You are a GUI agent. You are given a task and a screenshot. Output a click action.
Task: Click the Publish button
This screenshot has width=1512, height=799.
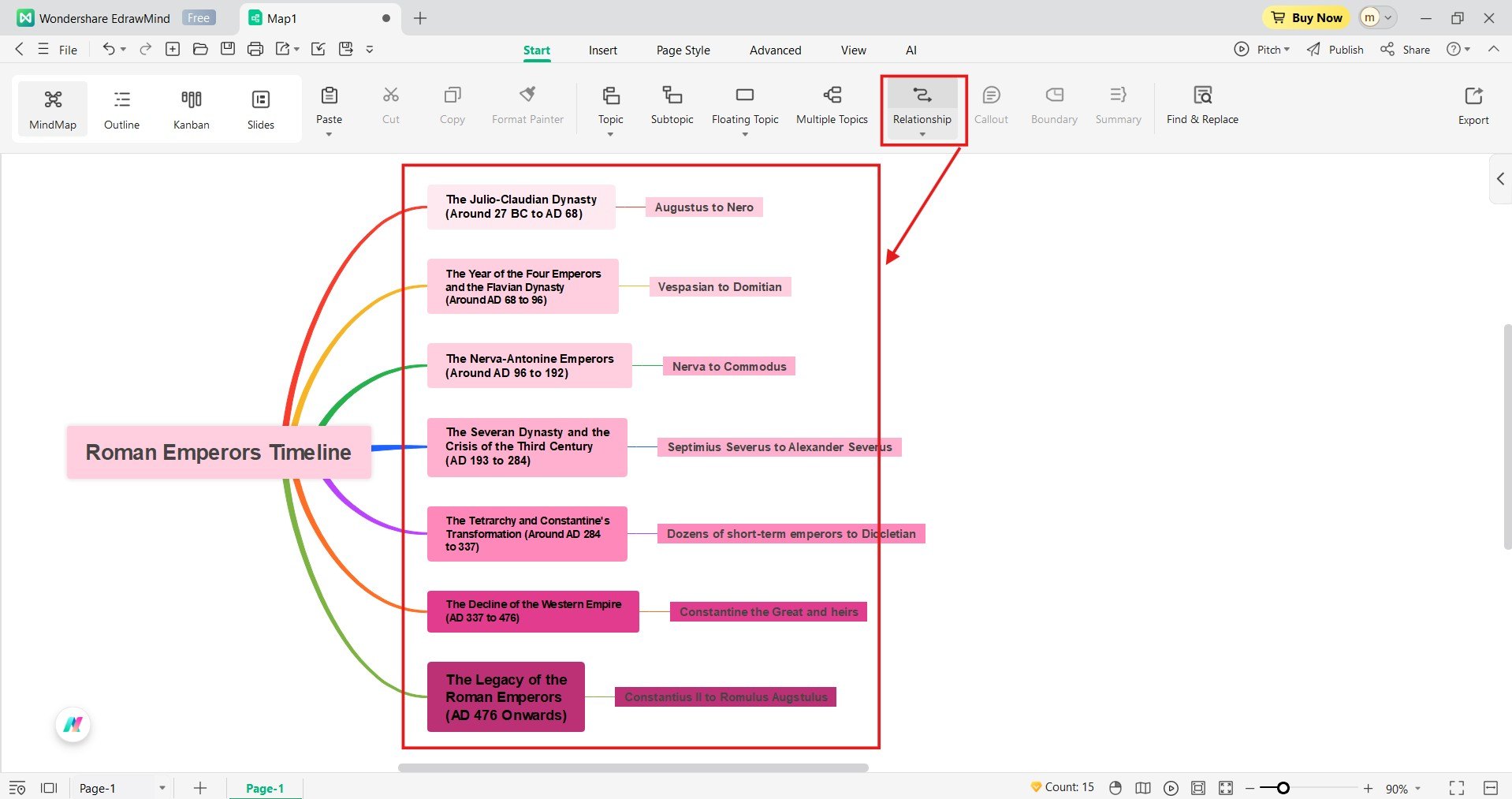(x=1334, y=49)
